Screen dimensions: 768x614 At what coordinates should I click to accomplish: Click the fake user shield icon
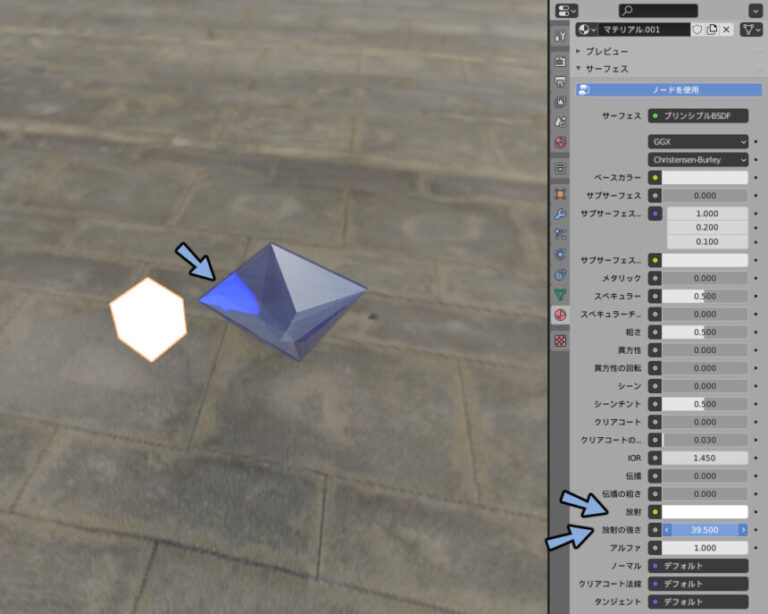pyautogui.click(x=697, y=29)
